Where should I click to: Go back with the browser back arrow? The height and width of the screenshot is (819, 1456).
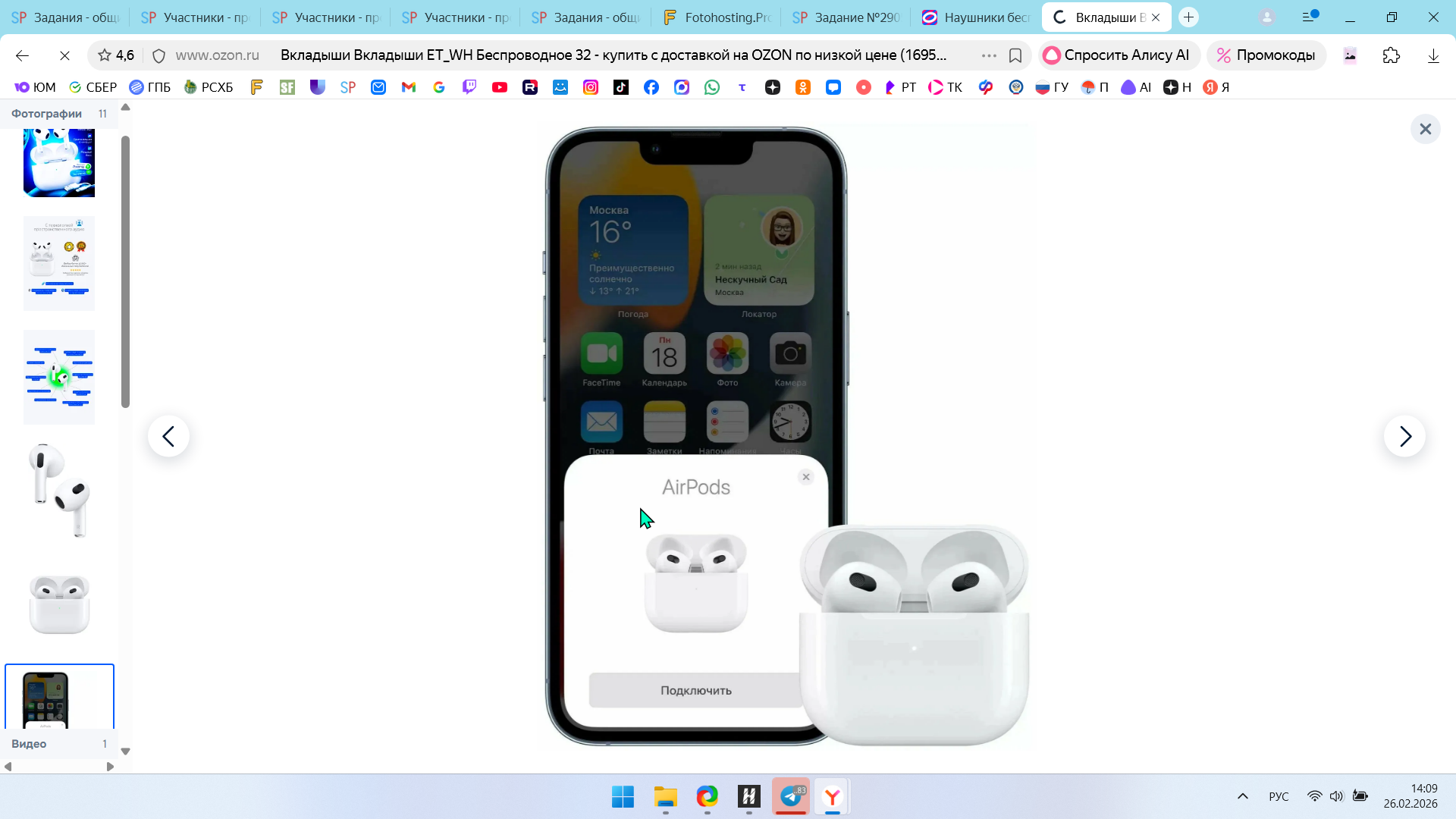point(22,55)
